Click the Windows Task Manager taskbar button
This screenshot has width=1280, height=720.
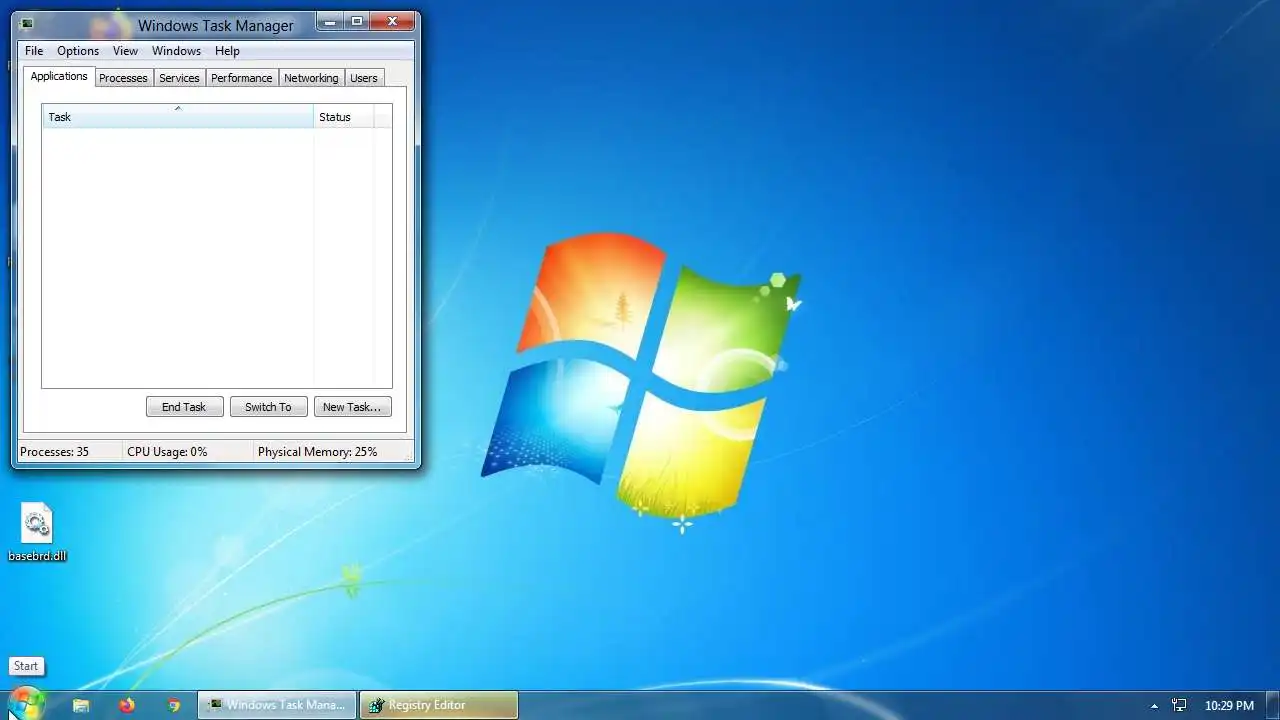click(277, 705)
